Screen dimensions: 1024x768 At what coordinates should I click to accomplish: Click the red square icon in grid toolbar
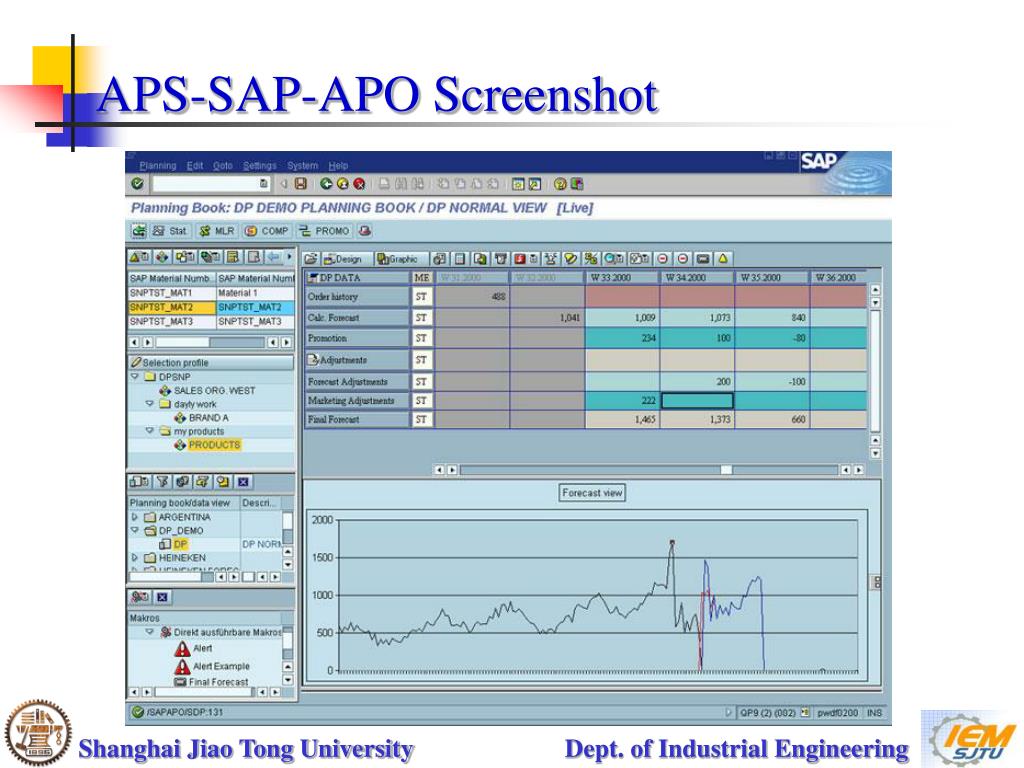pyautogui.click(x=520, y=259)
